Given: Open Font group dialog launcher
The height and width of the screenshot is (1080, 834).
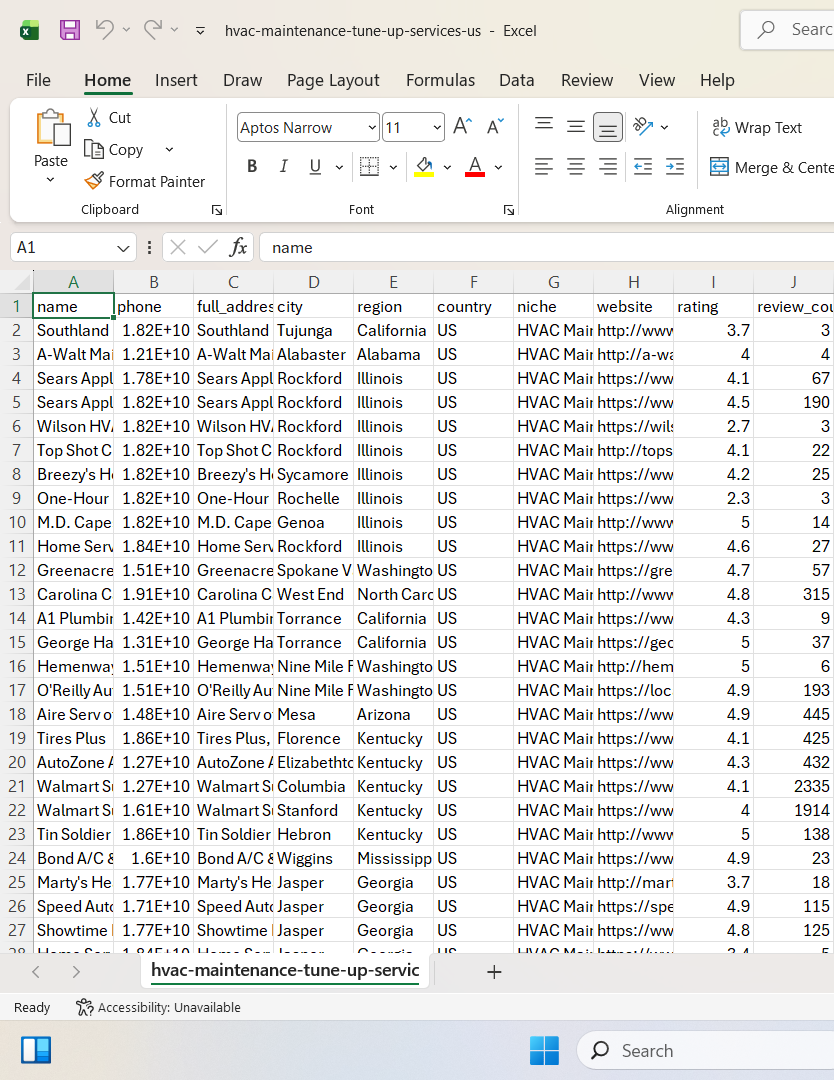Looking at the screenshot, I should coord(509,210).
